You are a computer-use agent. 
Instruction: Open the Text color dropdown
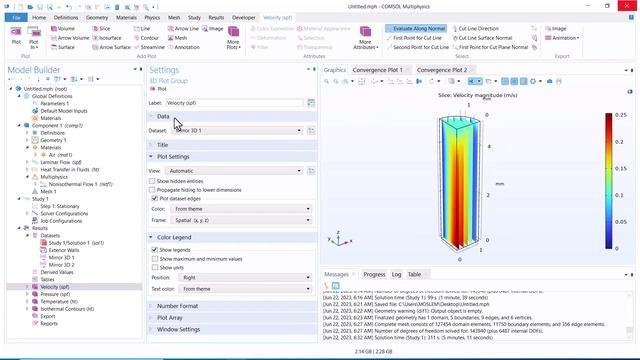(x=245, y=289)
